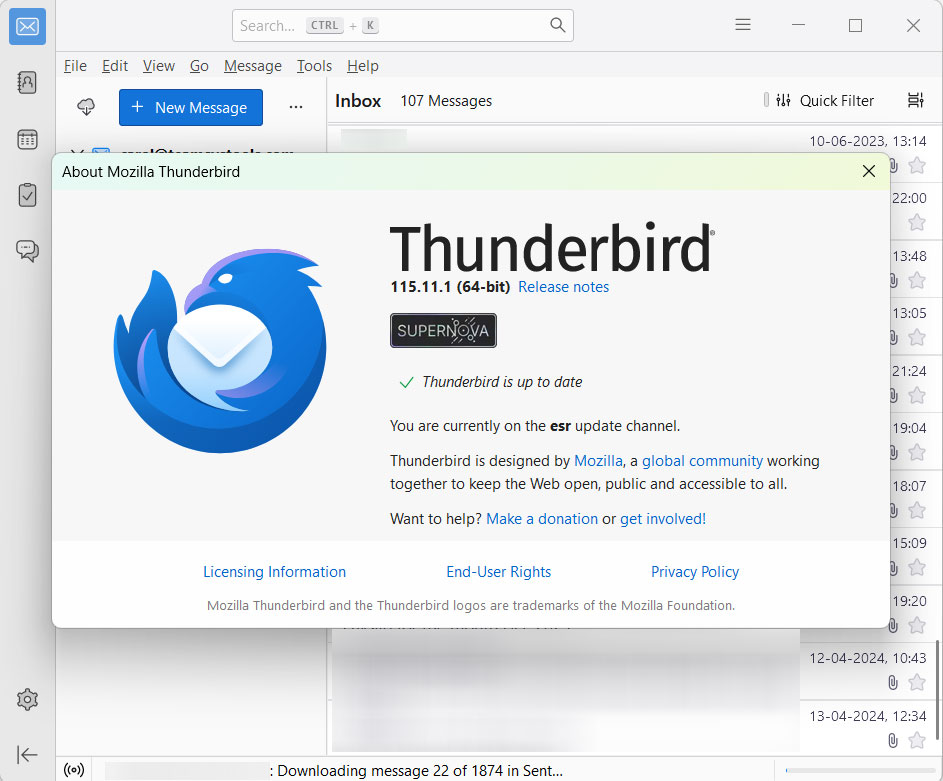Close the About Mozilla Thunderbird dialog
943x781 pixels.
coord(868,172)
